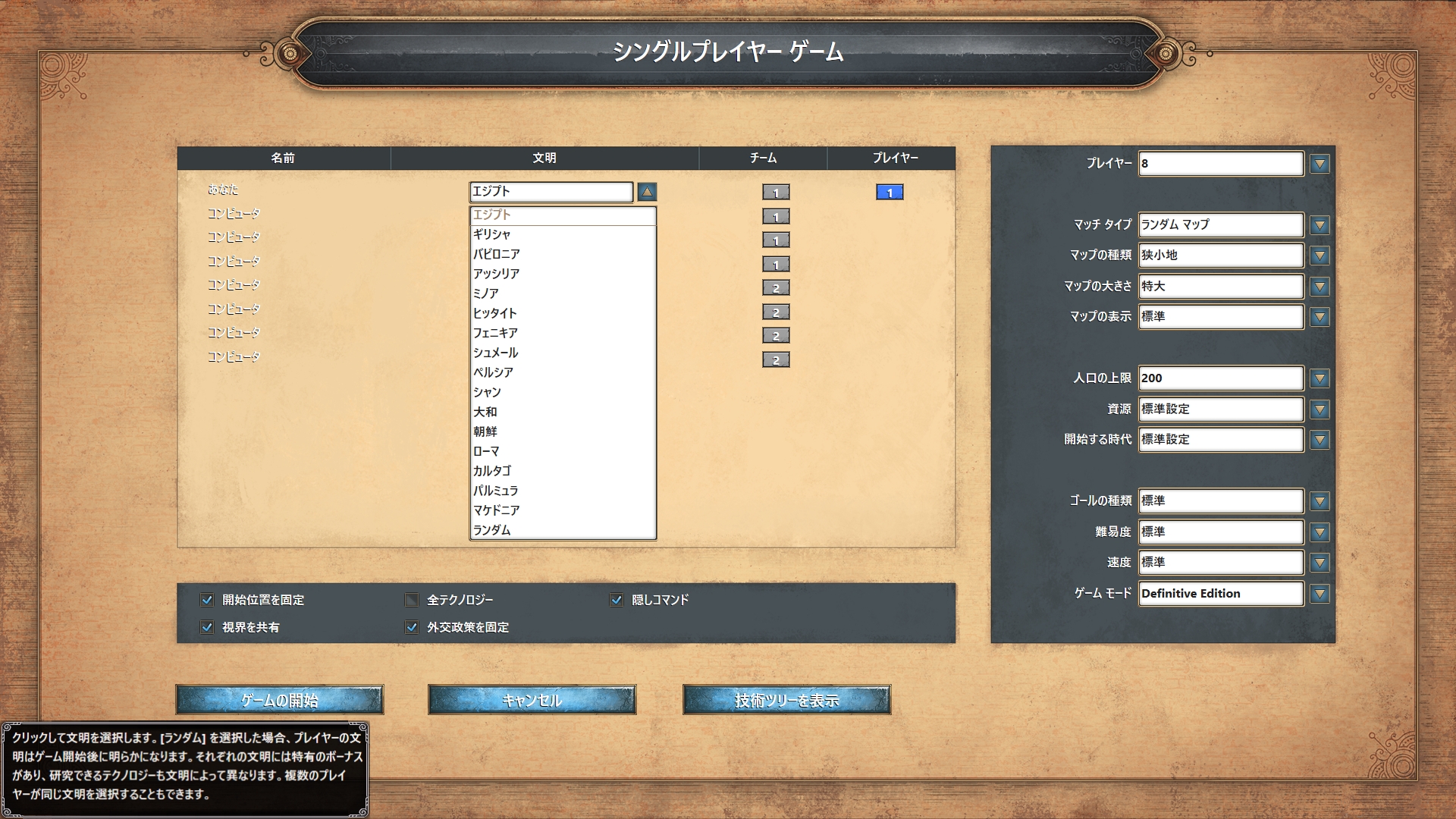Click the マップの大きさ field showing 特大
This screenshot has width=1456, height=819.
point(1220,287)
